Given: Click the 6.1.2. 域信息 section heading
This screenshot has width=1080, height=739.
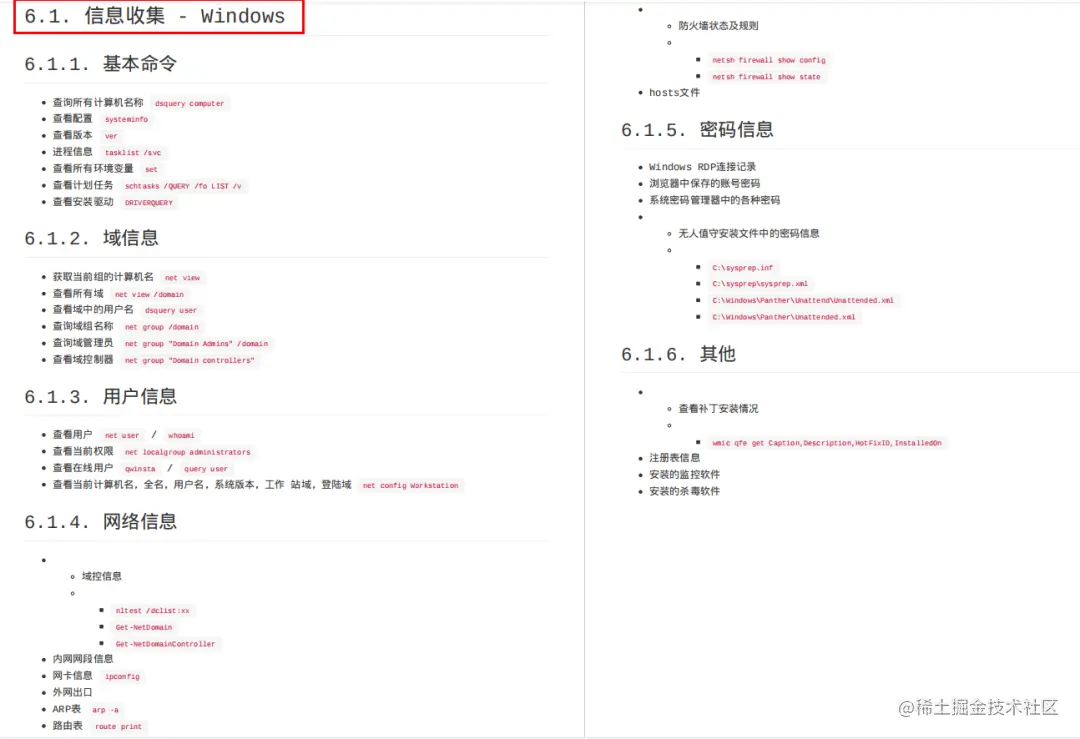Looking at the screenshot, I should (92, 238).
